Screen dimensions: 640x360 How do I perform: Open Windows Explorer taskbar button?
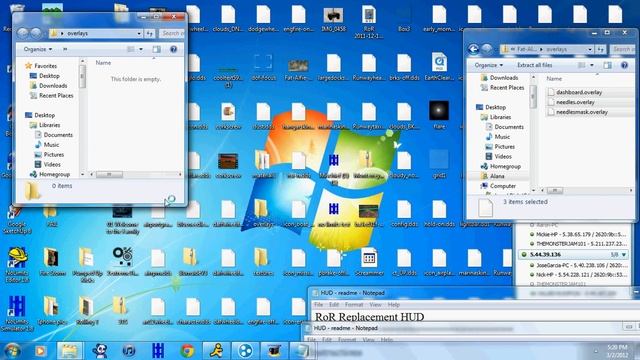pyautogui.click(x=70, y=351)
